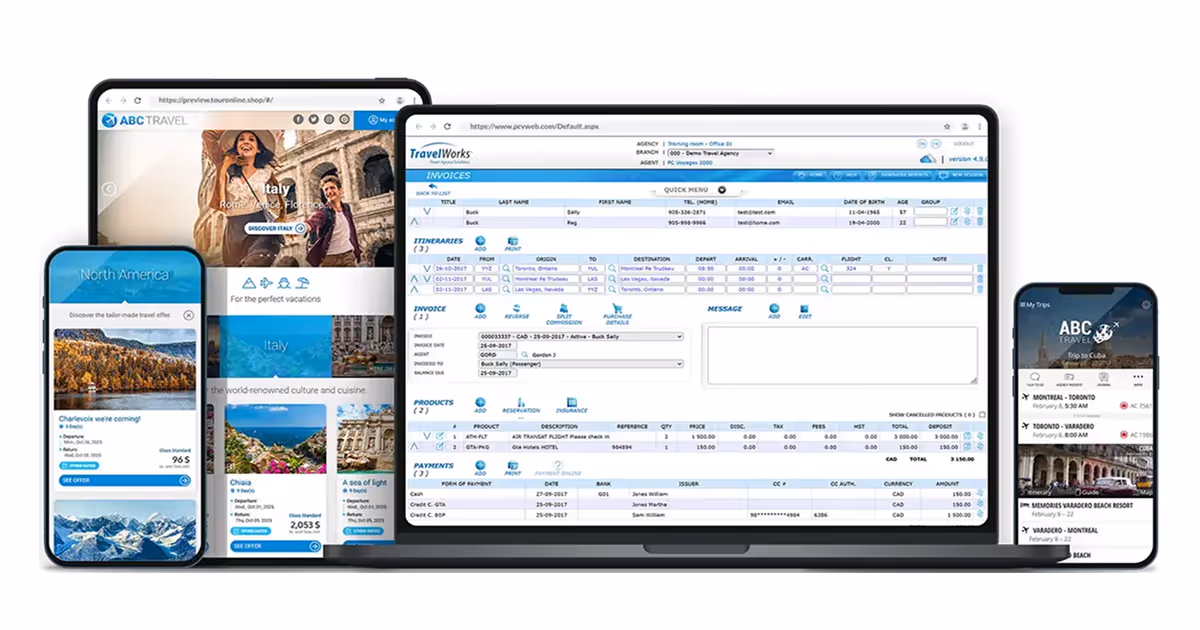Open the Reservation icon under Products
This screenshot has height=630, width=1200.
pyautogui.click(x=521, y=404)
